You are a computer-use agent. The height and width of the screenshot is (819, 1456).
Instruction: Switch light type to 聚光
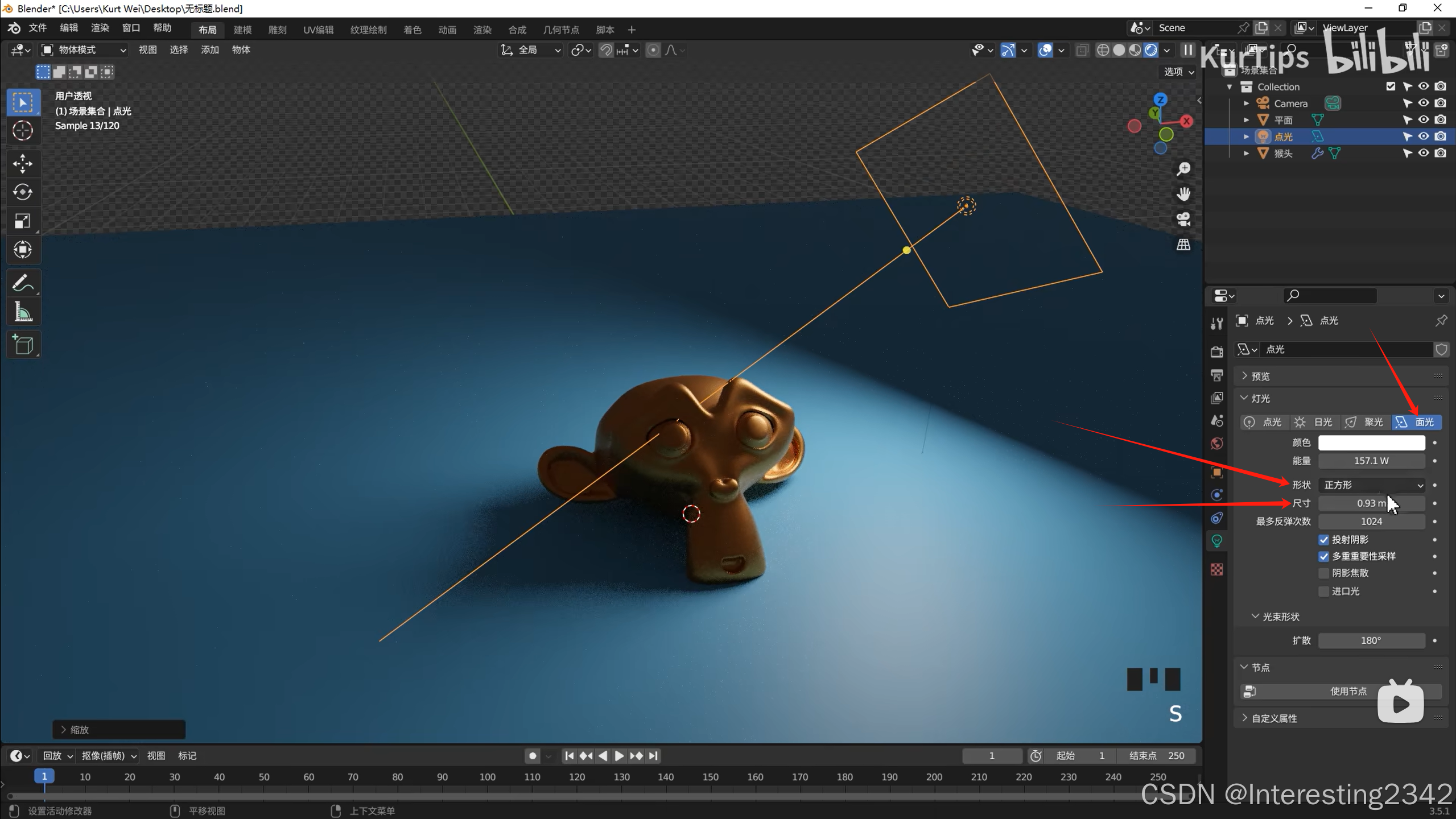(1366, 423)
